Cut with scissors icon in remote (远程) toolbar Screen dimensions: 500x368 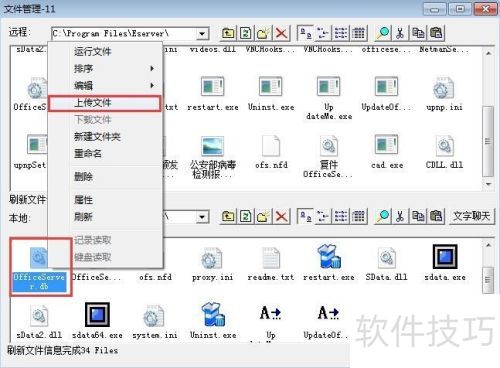(x=400, y=33)
